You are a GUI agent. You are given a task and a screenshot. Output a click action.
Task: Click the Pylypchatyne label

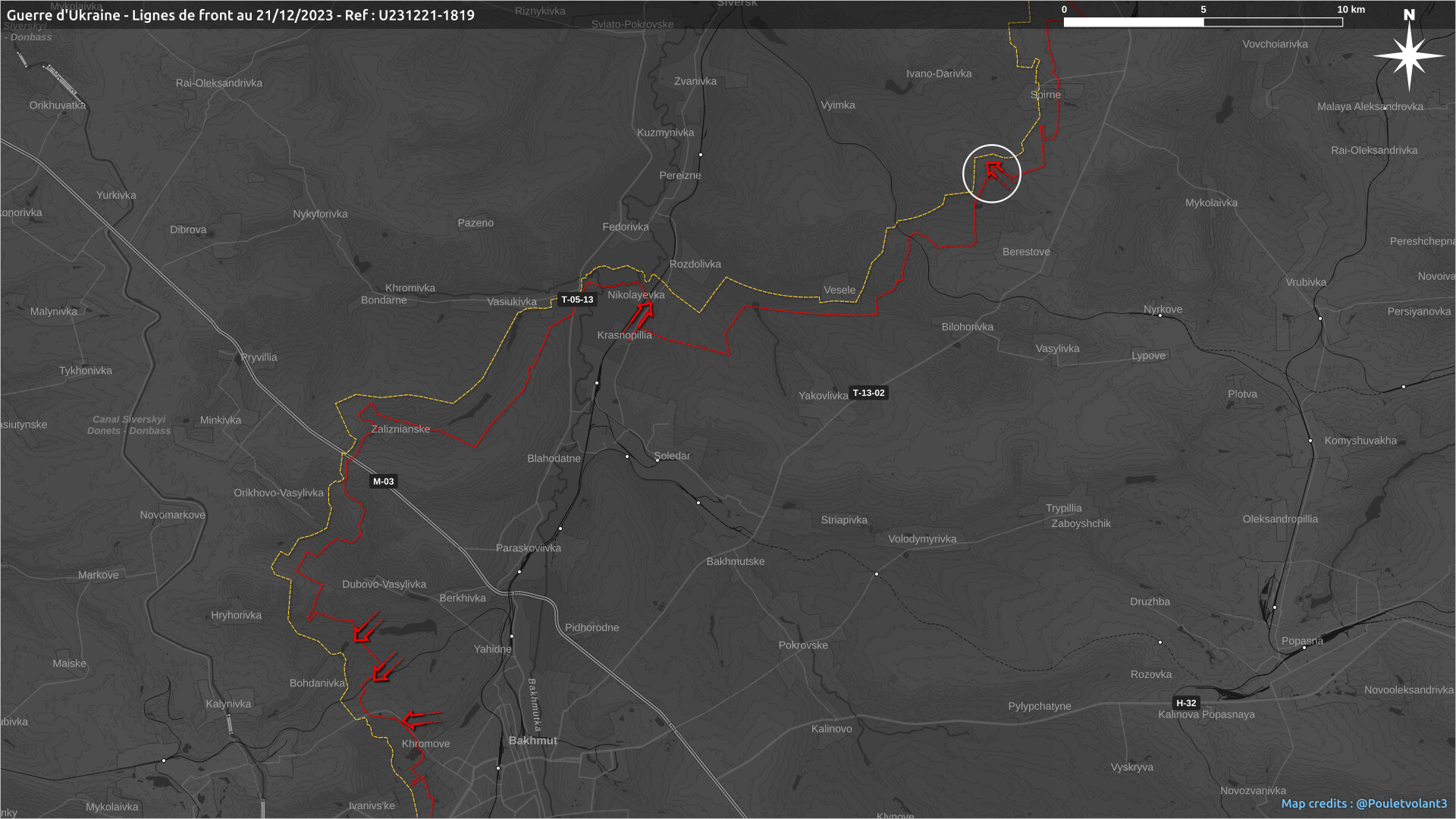tap(1040, 706)
